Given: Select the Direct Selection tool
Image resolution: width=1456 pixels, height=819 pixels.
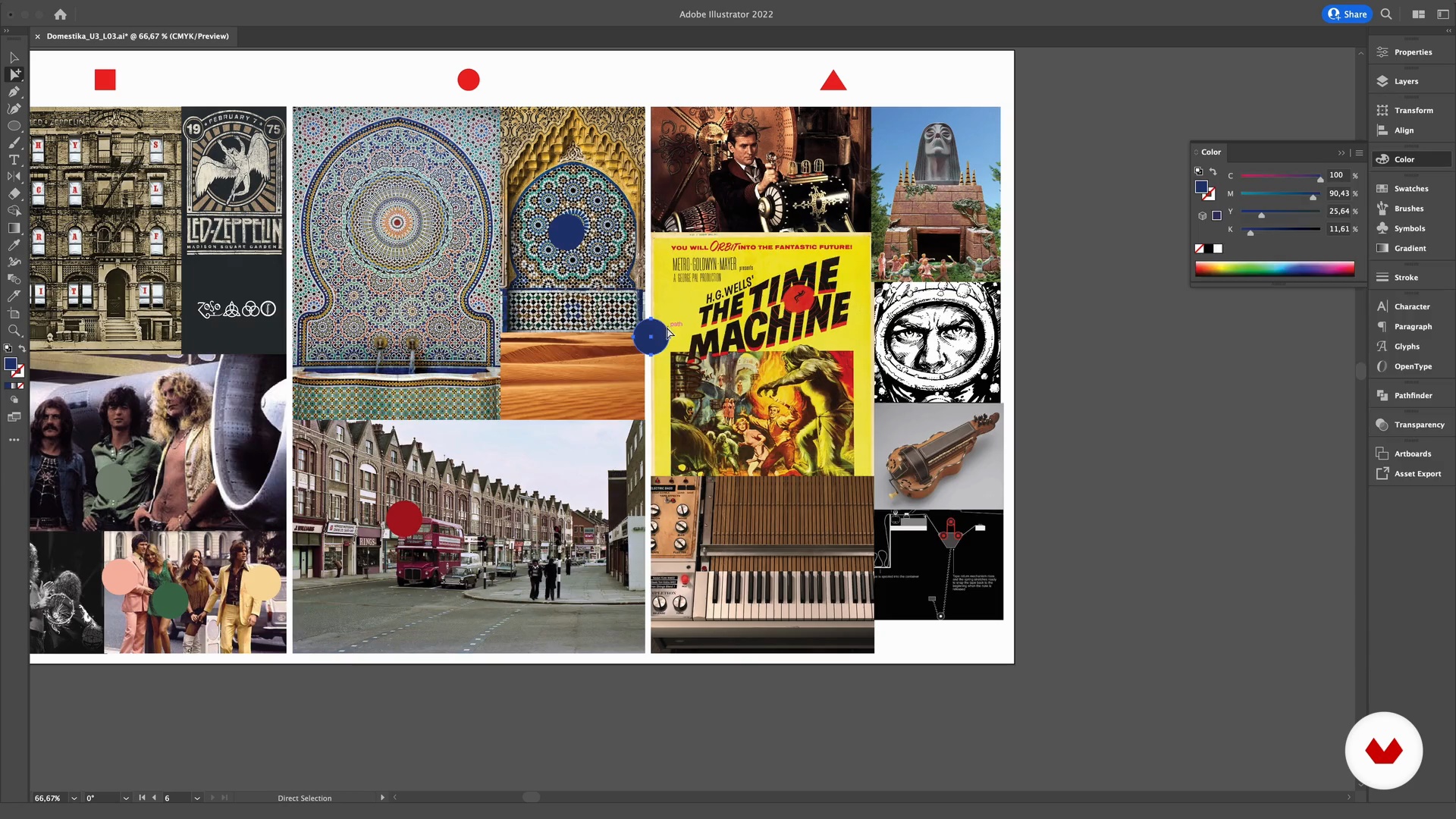Looking at the screenshot, I should (x=14, y=74).
